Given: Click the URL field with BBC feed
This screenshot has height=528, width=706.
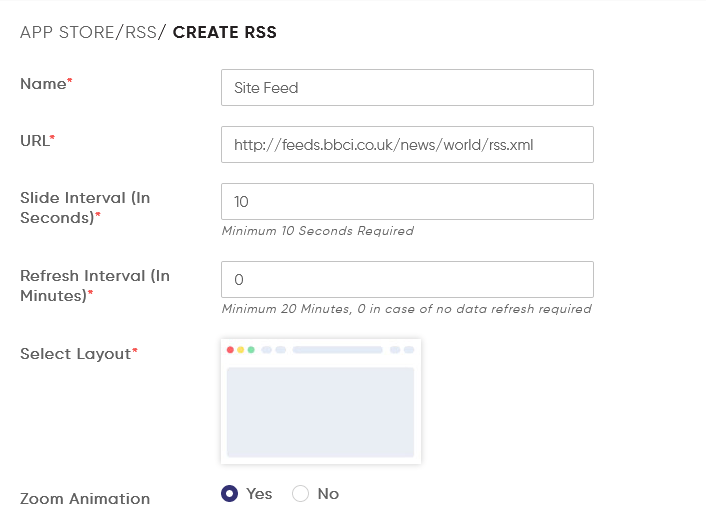Looking at the screenshot, I should 407,144.
